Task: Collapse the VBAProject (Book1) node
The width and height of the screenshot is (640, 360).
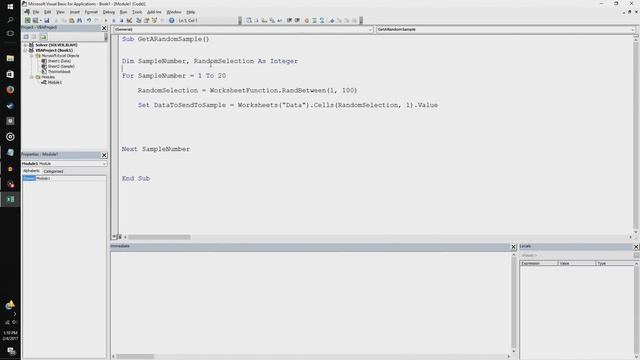Action: (25, 50)
